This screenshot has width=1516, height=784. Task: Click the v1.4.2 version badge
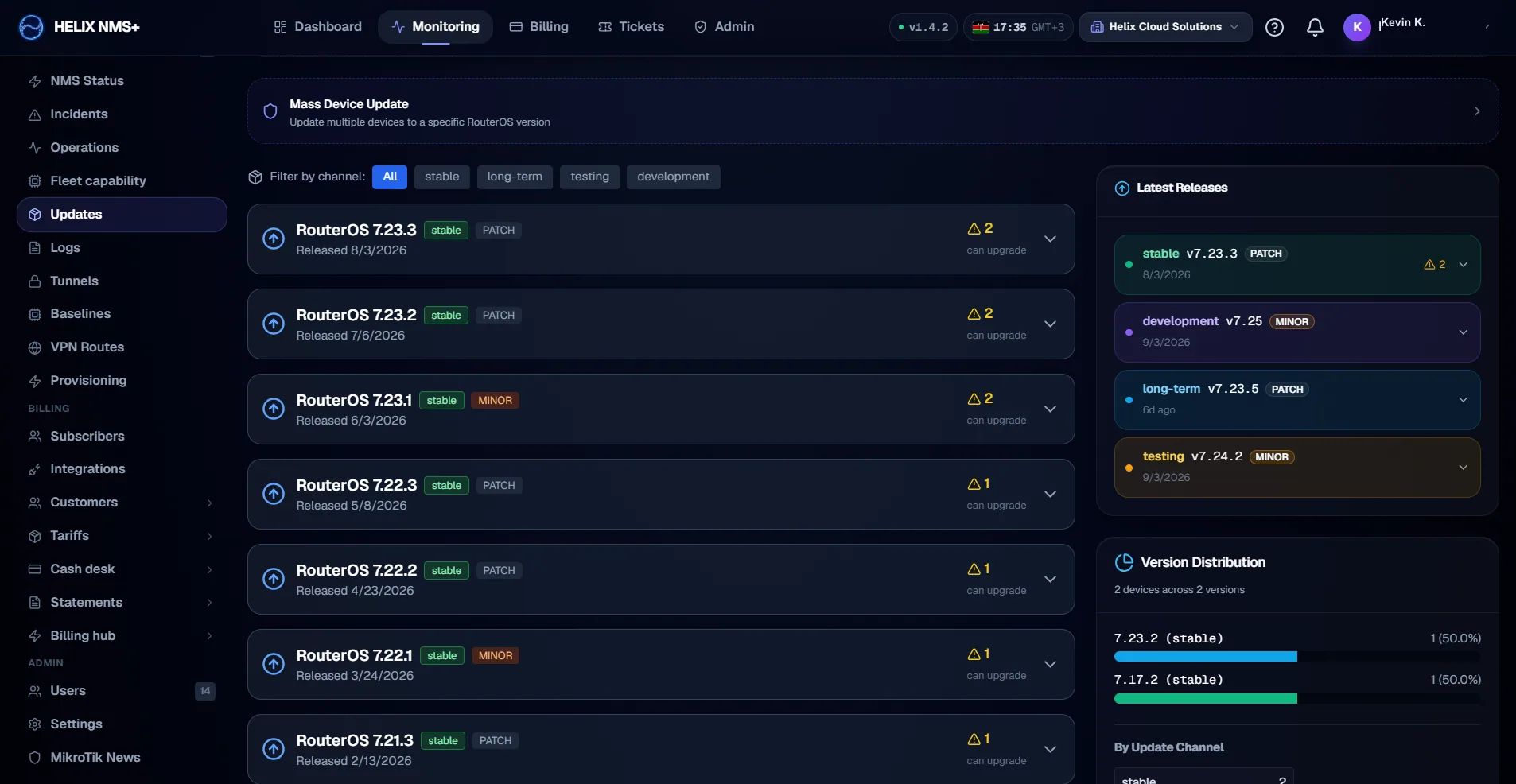click(x=923, y=27)
